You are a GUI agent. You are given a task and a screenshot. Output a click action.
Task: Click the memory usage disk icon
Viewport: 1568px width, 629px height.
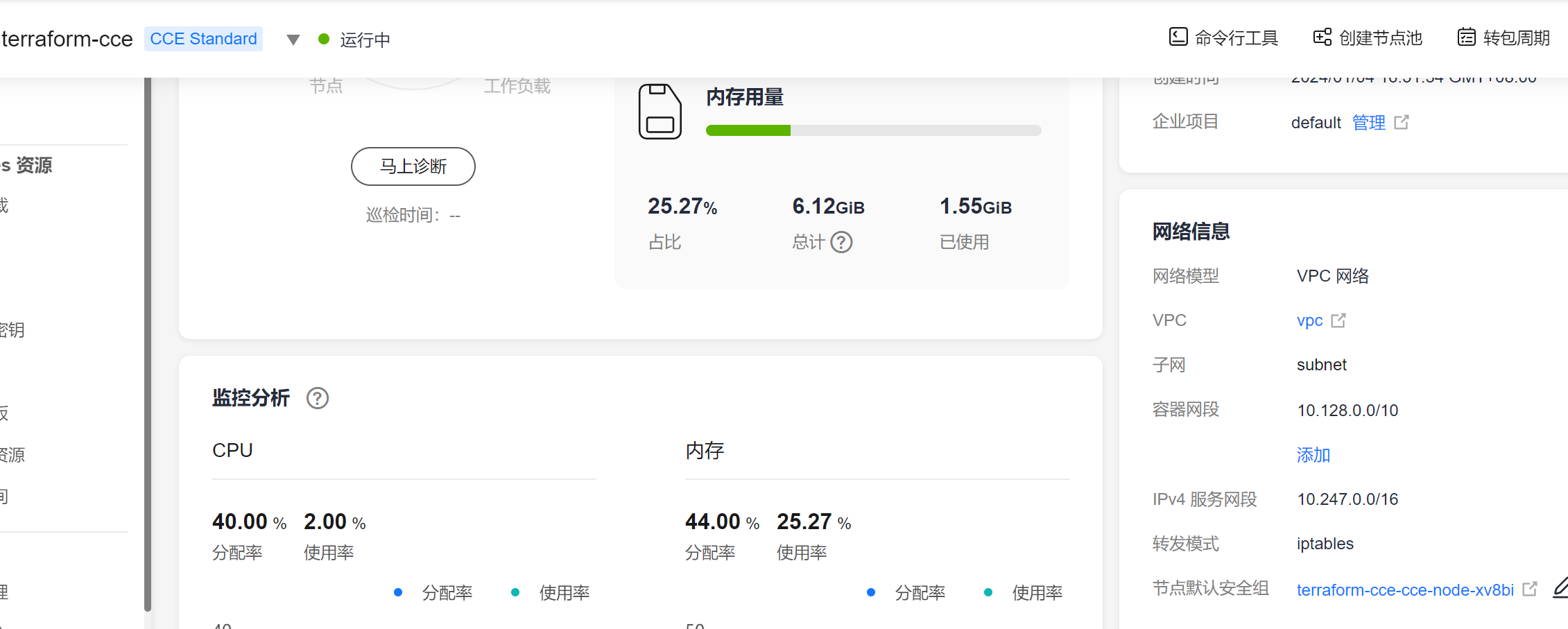pos(660,112)
